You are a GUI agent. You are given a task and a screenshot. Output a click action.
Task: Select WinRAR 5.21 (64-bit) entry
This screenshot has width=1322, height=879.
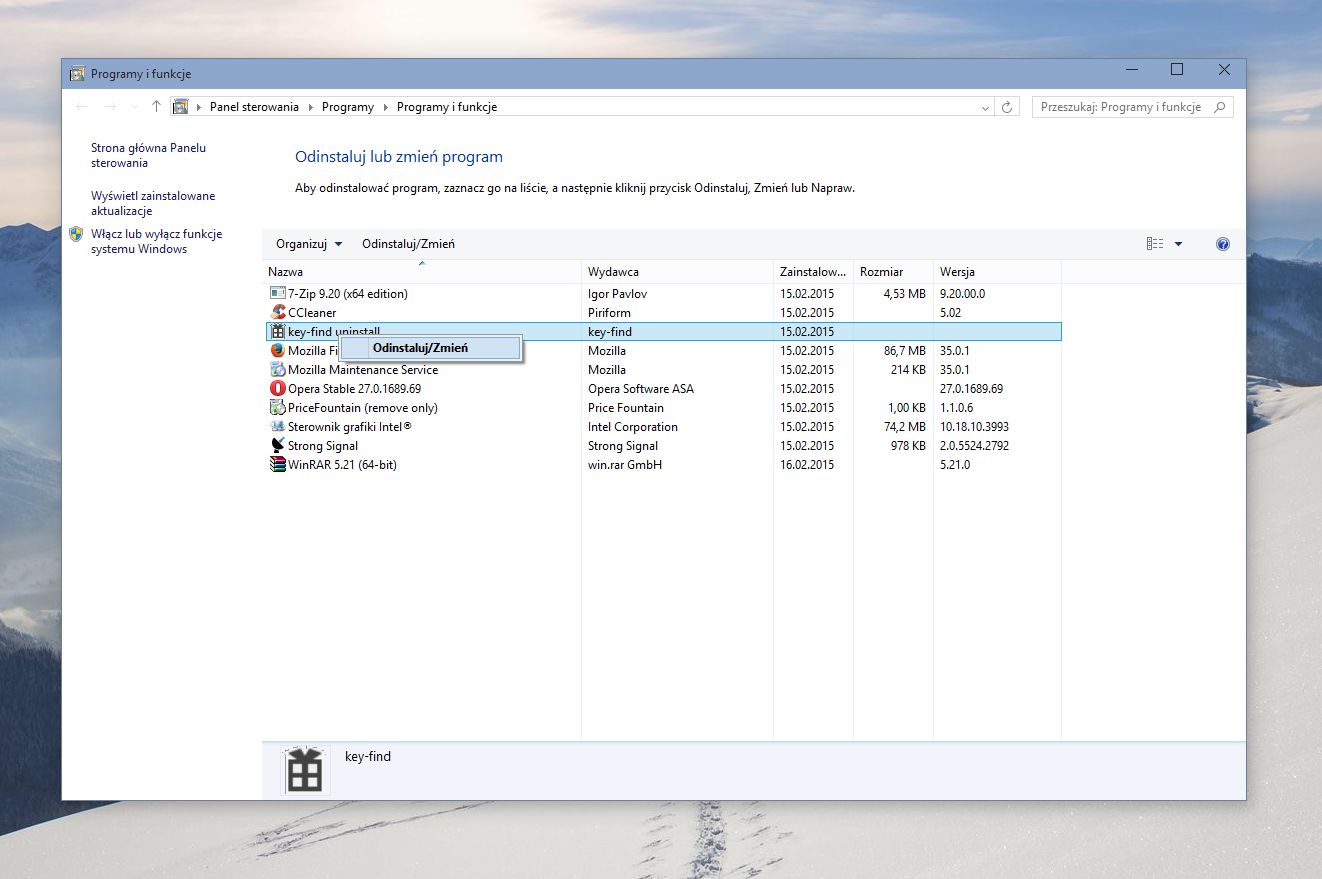tap(664, 465)
